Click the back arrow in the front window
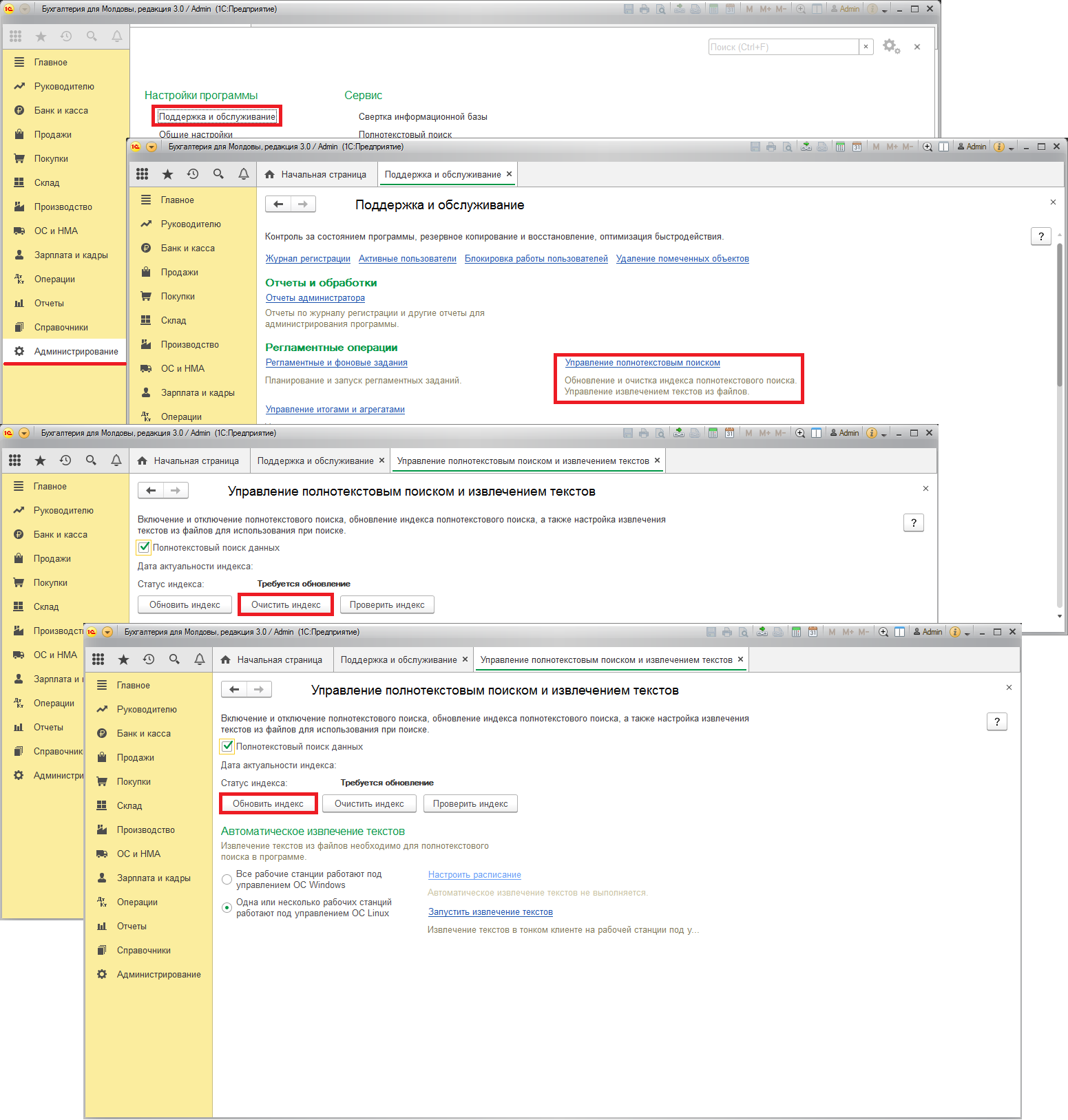Viewport: 1068px width, 1120px height. [x=234, y=689]
